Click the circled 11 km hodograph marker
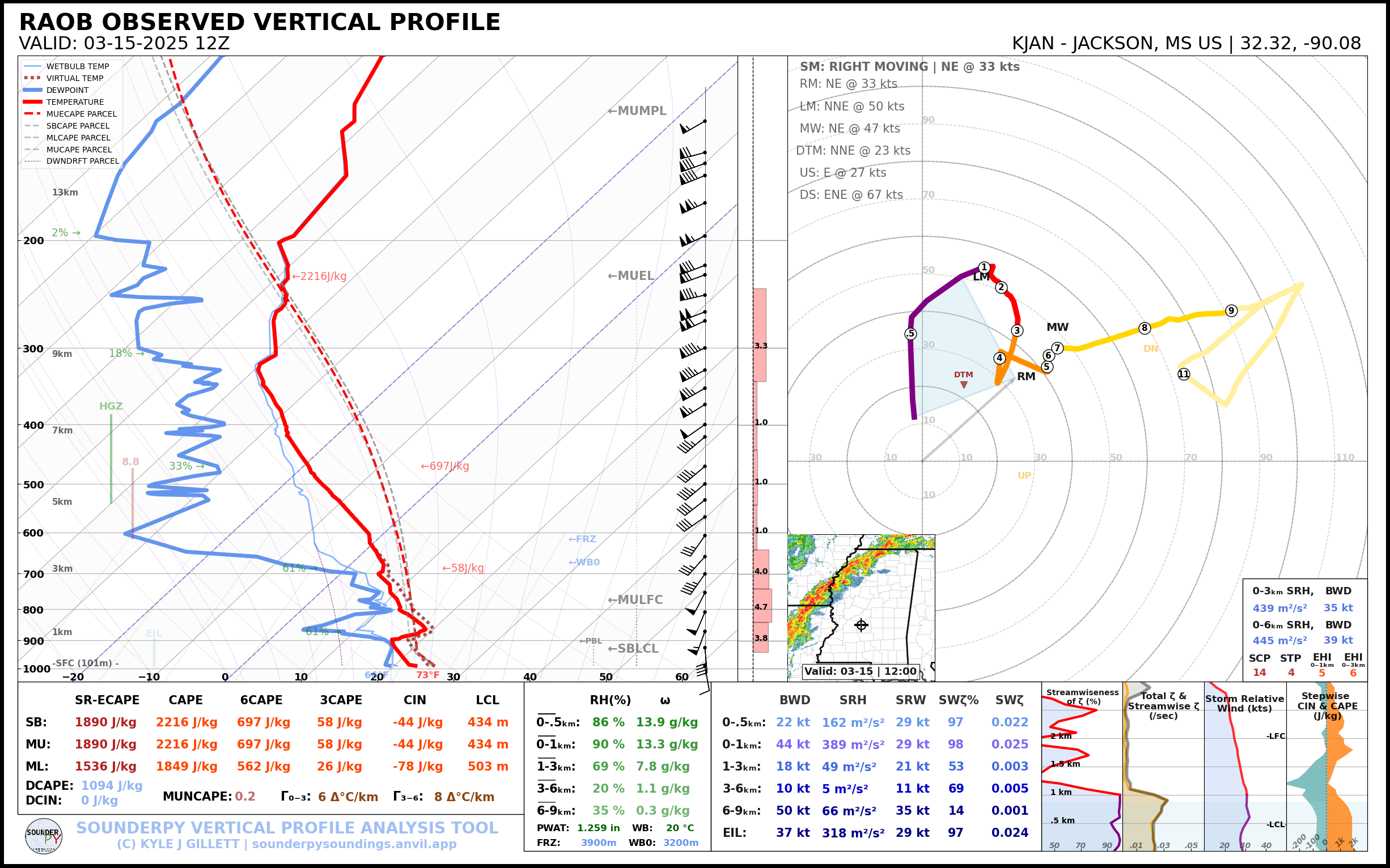Screen dimensions: 1390x868 [1184, 375]
